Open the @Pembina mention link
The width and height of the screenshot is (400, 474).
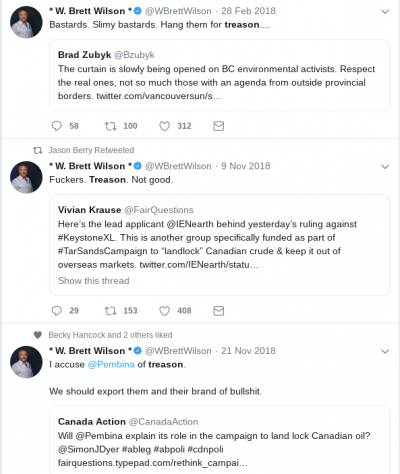point(111,364)
